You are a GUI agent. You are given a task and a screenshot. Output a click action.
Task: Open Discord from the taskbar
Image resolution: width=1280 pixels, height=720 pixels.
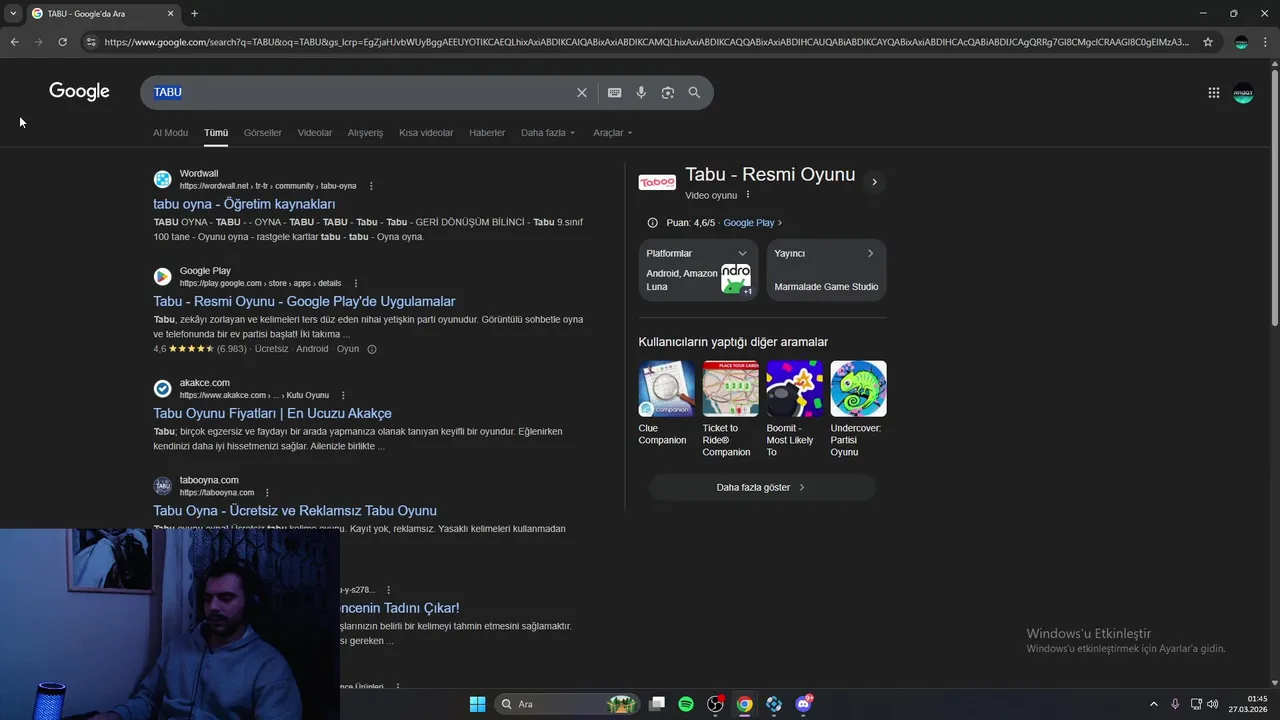[803, 704]
